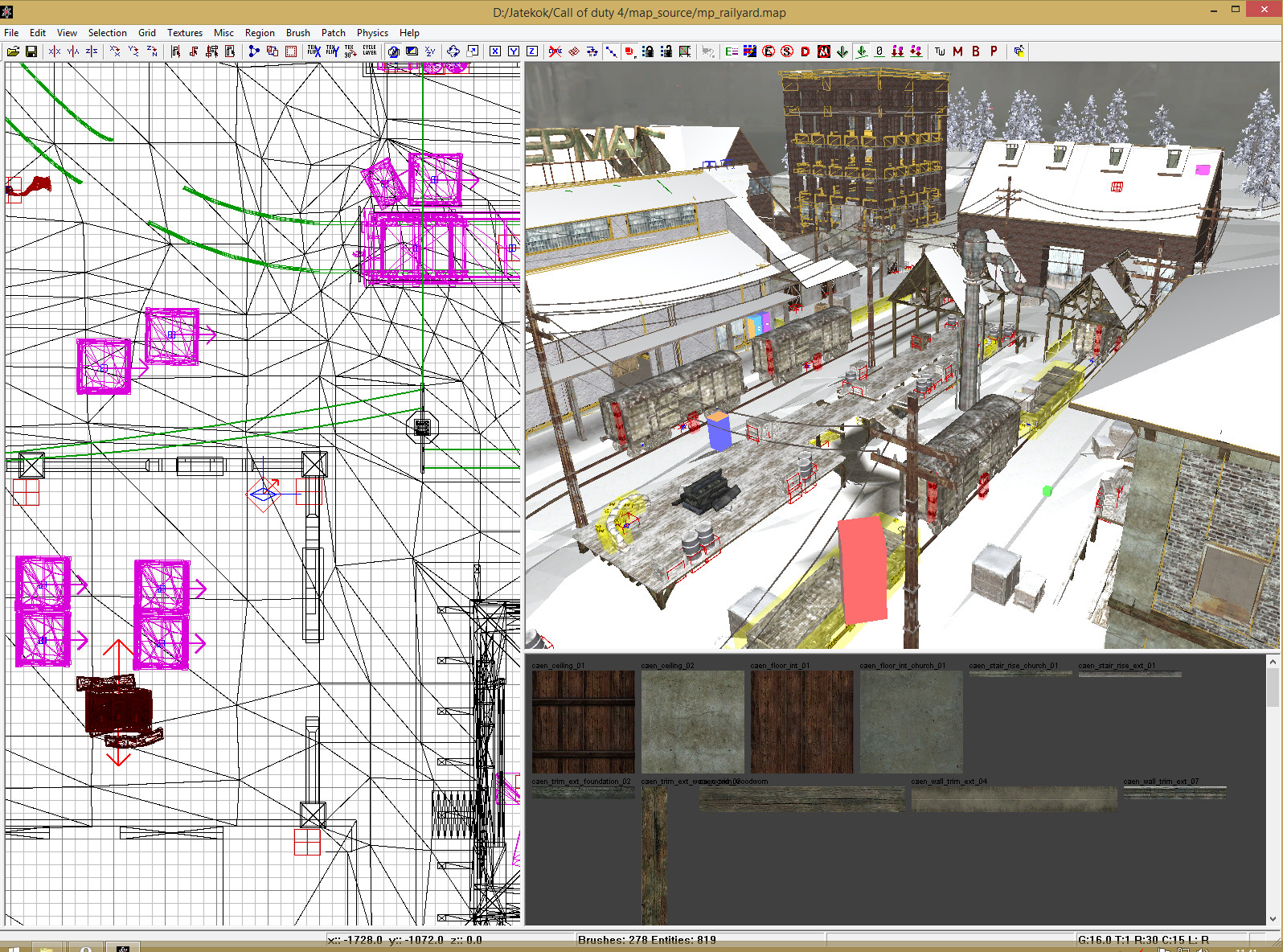Toggle the pressed green arrow-on-ground button

tap(861, 51)
